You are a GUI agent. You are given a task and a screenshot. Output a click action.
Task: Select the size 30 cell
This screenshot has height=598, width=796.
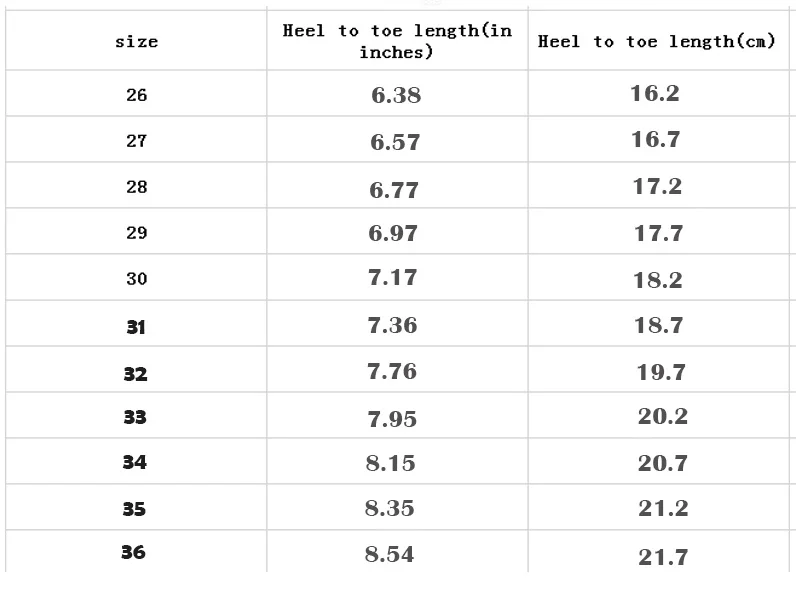[x=136, y=279]
